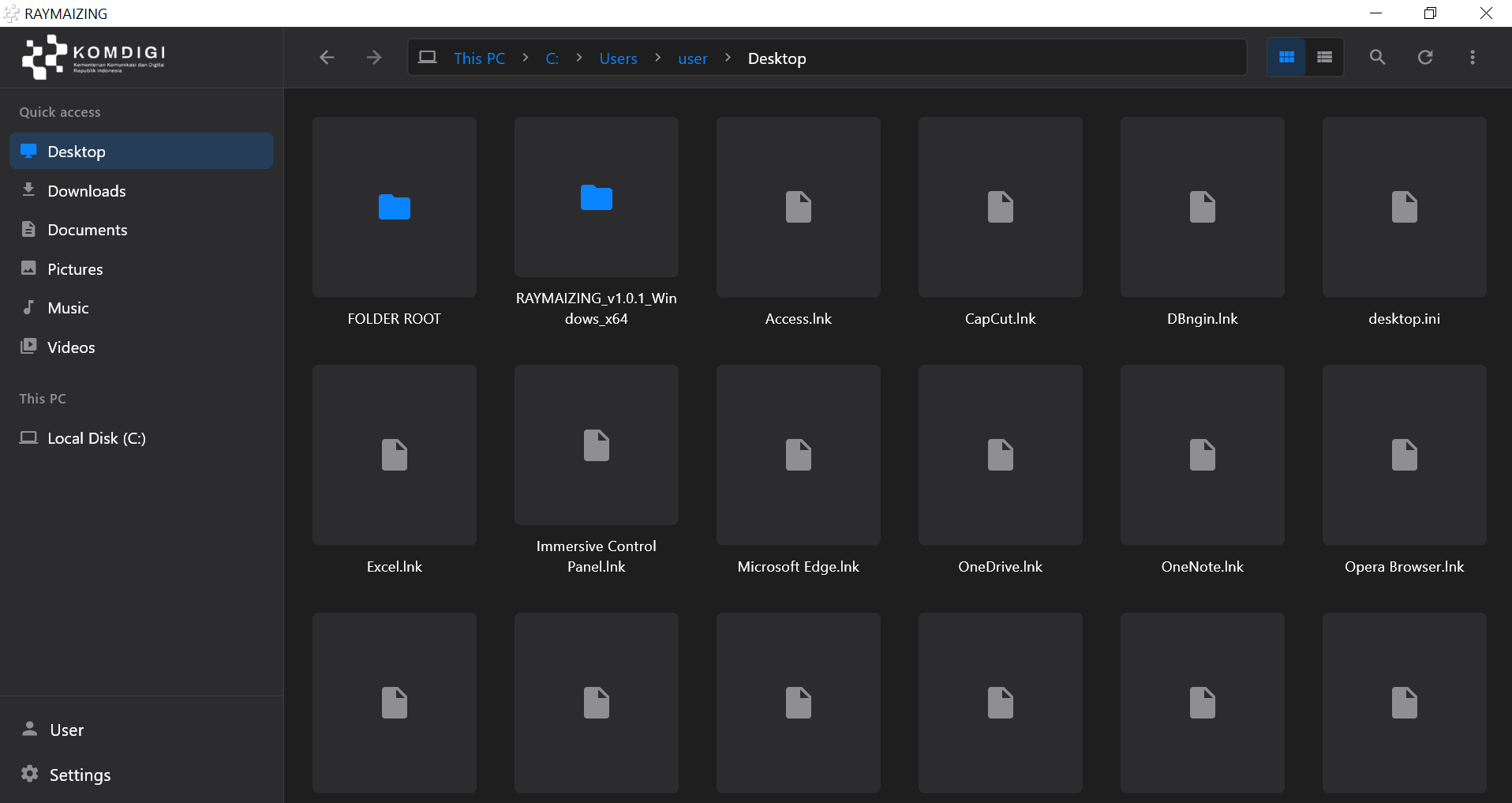This screenshot has height=803, width=1512.
Task: Navigate to C: in breadcrumb
Action: [x=552, y=58]
